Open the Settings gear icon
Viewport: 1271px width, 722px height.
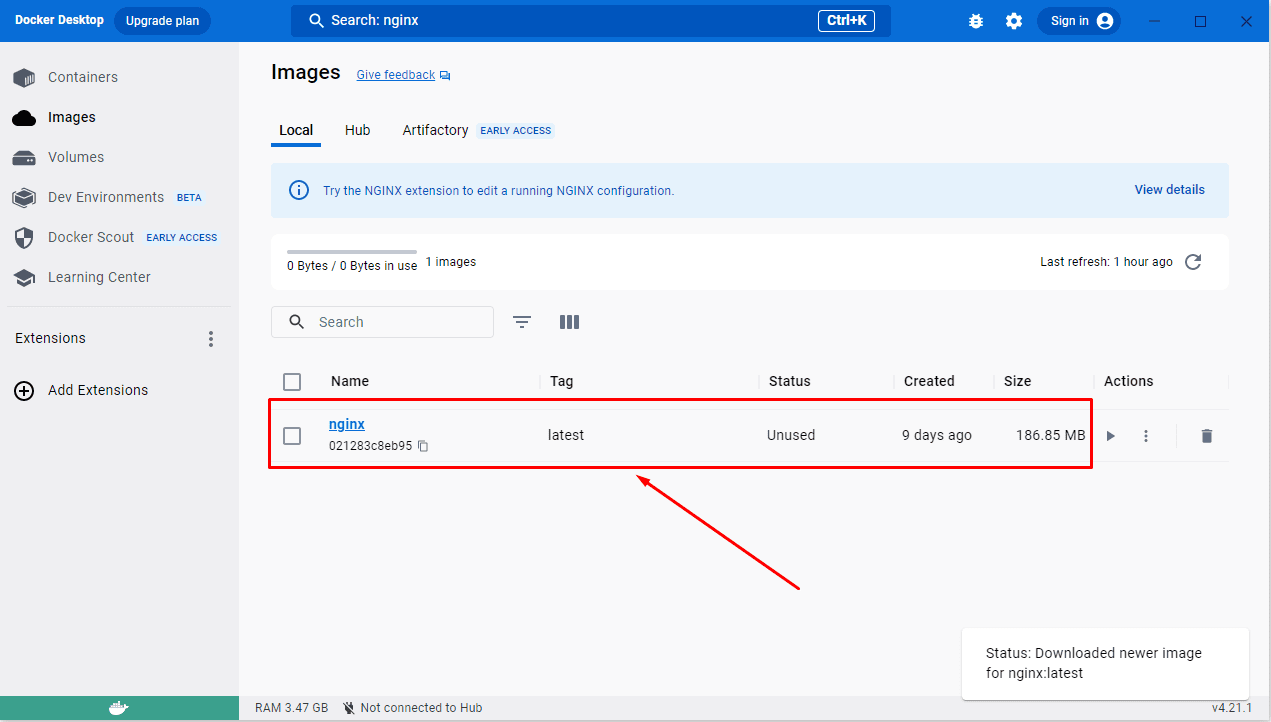click(1014, 21)
